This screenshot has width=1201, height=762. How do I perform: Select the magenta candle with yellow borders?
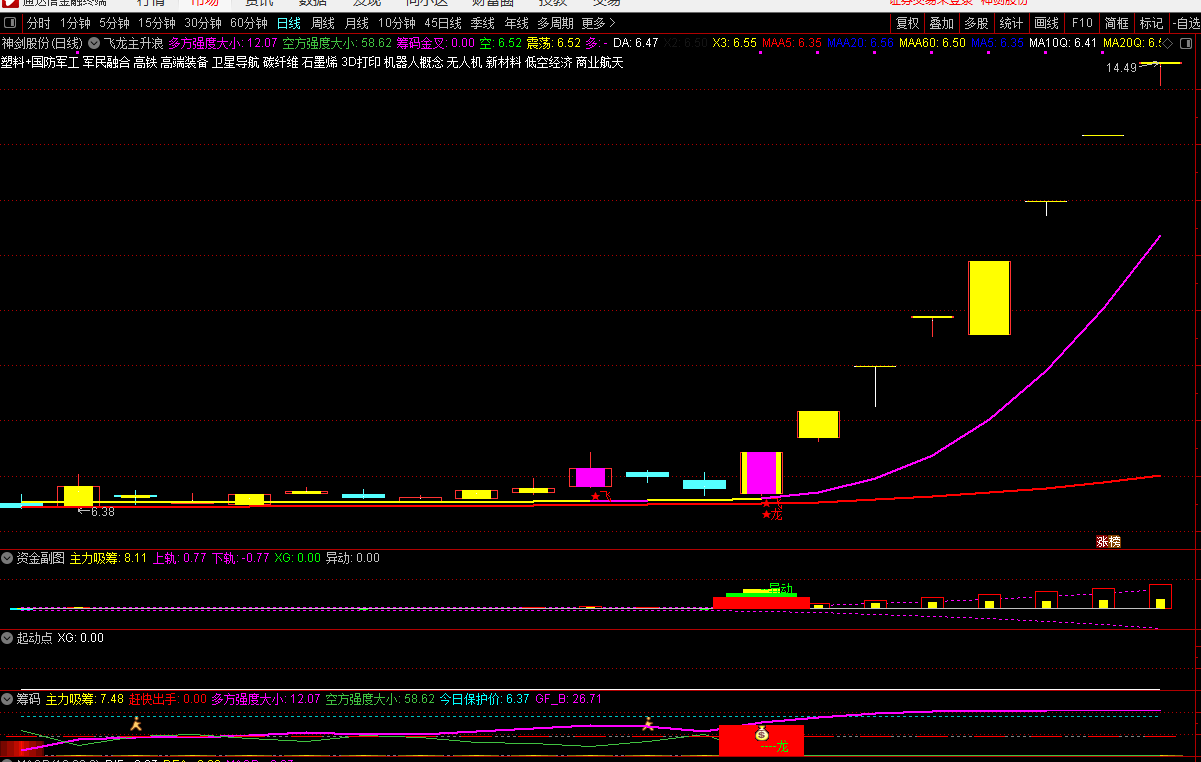[x=761, y=473]
